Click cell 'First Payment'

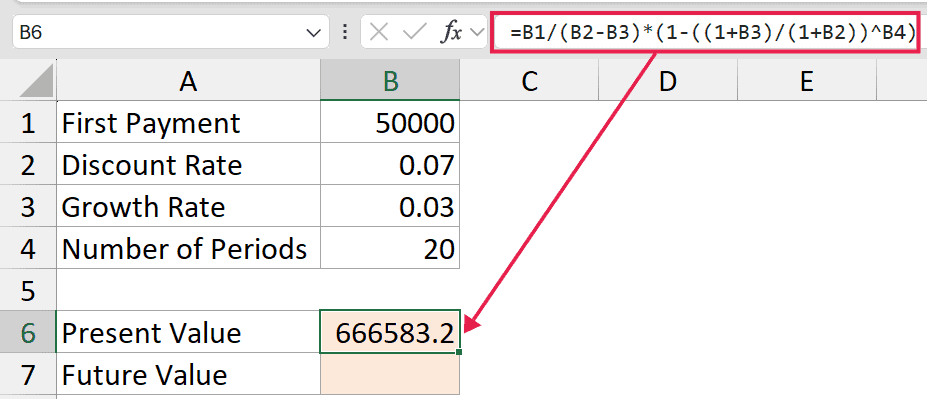pyautogui.click(x=188, y=123)
